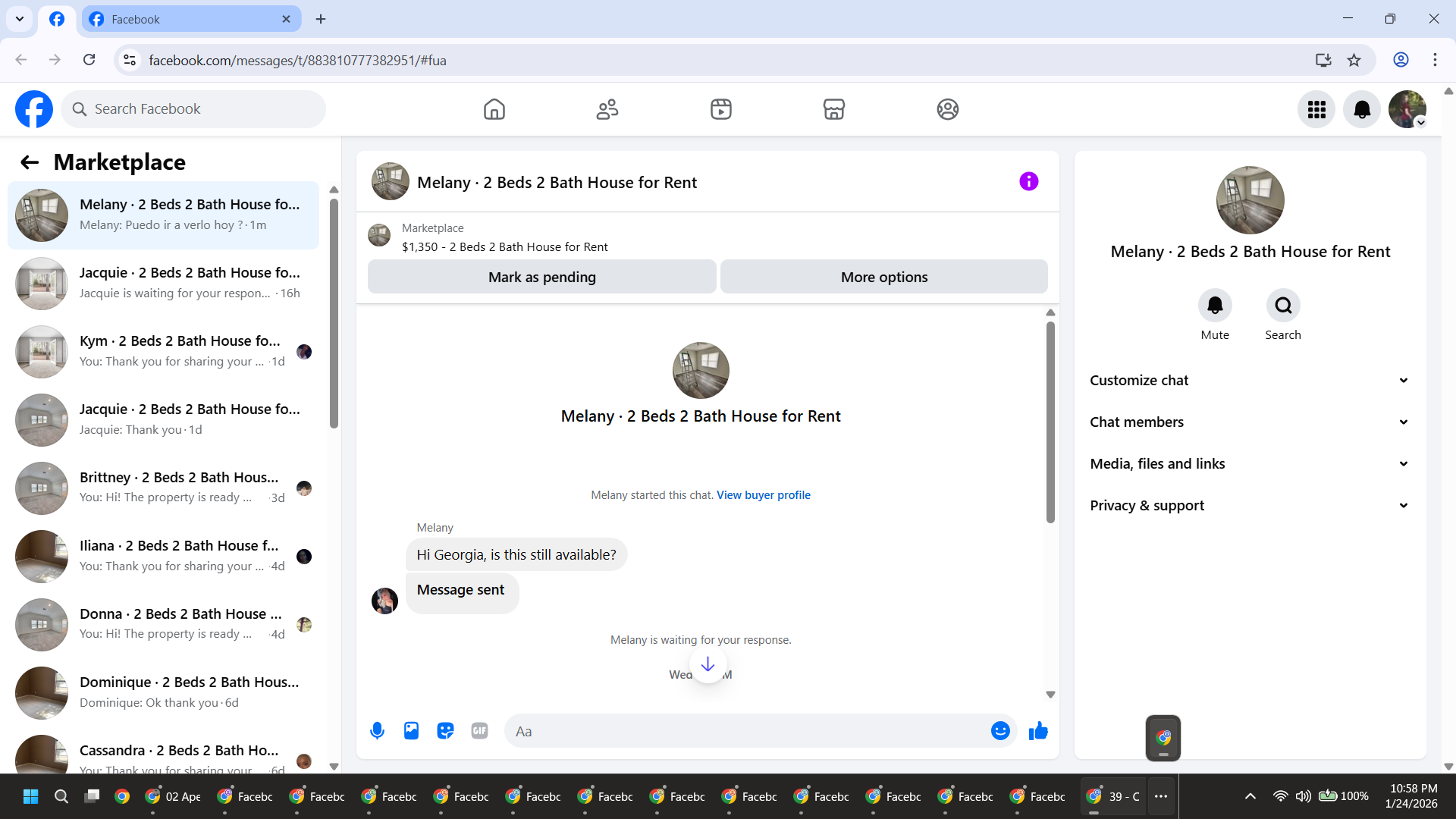Click the Mark as pending button
The width and height of the screenshot is (1456, 819).
(541, 277)
